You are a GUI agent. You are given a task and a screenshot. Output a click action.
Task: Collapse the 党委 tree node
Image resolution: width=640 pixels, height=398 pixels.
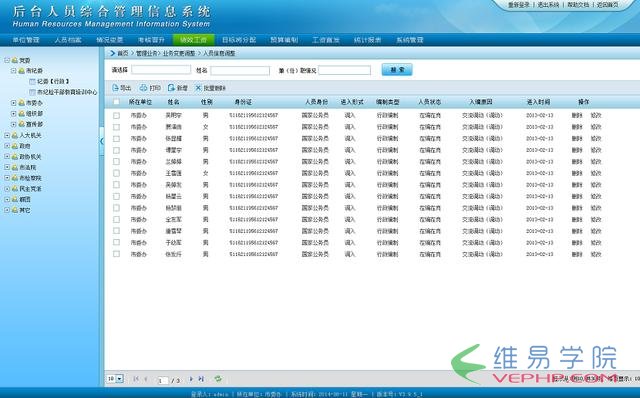[x=7, y=60]
